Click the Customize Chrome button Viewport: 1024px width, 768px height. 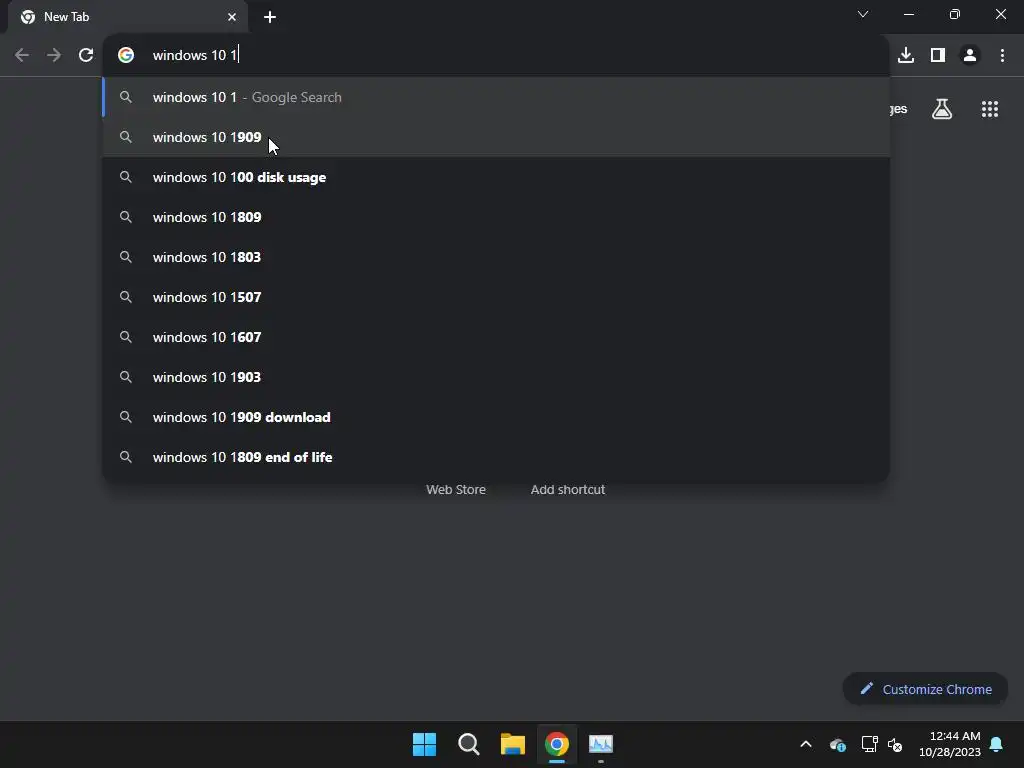pyautogui.click(x=925, y=689)
